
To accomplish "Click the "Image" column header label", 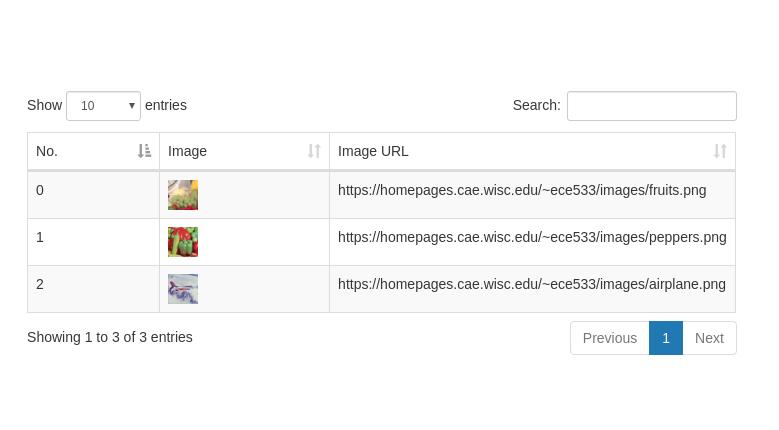I will pyautogui.click(x=187, y=151).
